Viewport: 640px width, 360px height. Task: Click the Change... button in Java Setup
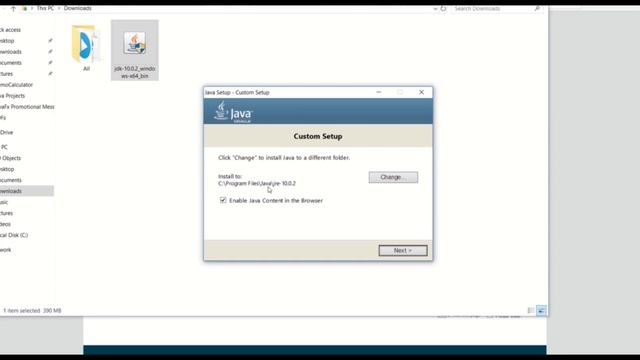click(393, 177)
